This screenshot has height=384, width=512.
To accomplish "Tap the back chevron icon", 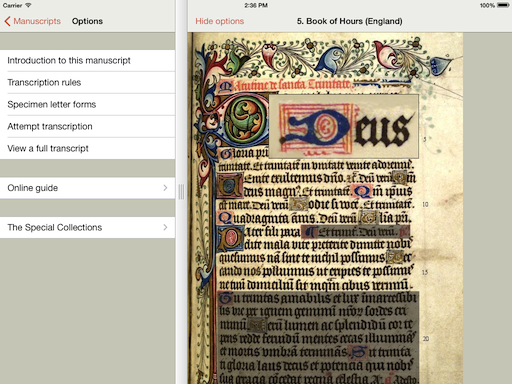I will point(7,21).
